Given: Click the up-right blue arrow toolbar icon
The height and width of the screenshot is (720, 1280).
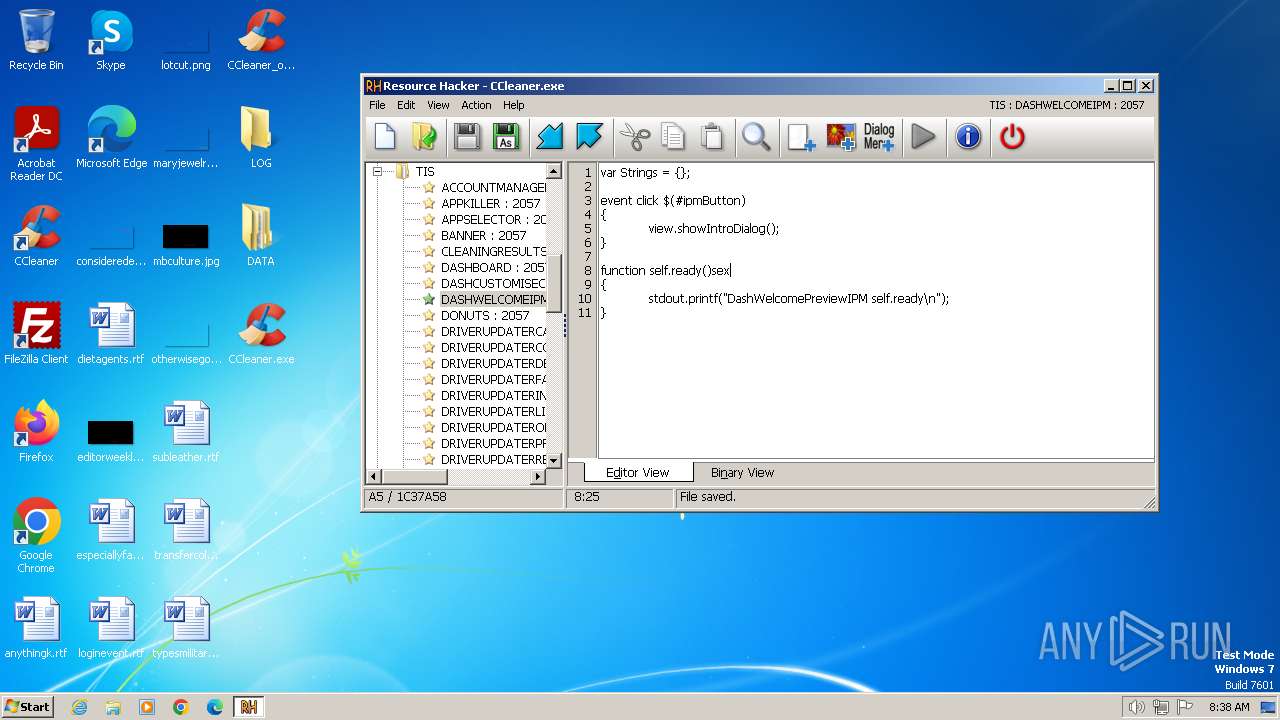Looking at the screenshot, I should click(x=589, y=137).
